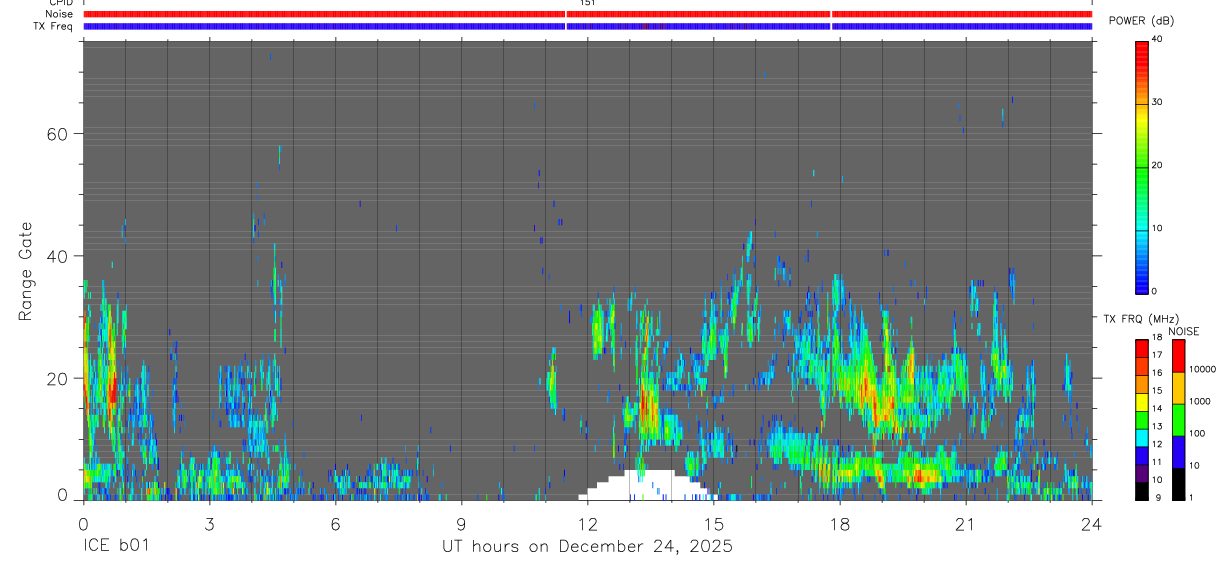Click the '24' tick on UT hours axis
The height and width of the screenshot is (567, 1228).
[x=1092, y=523]
